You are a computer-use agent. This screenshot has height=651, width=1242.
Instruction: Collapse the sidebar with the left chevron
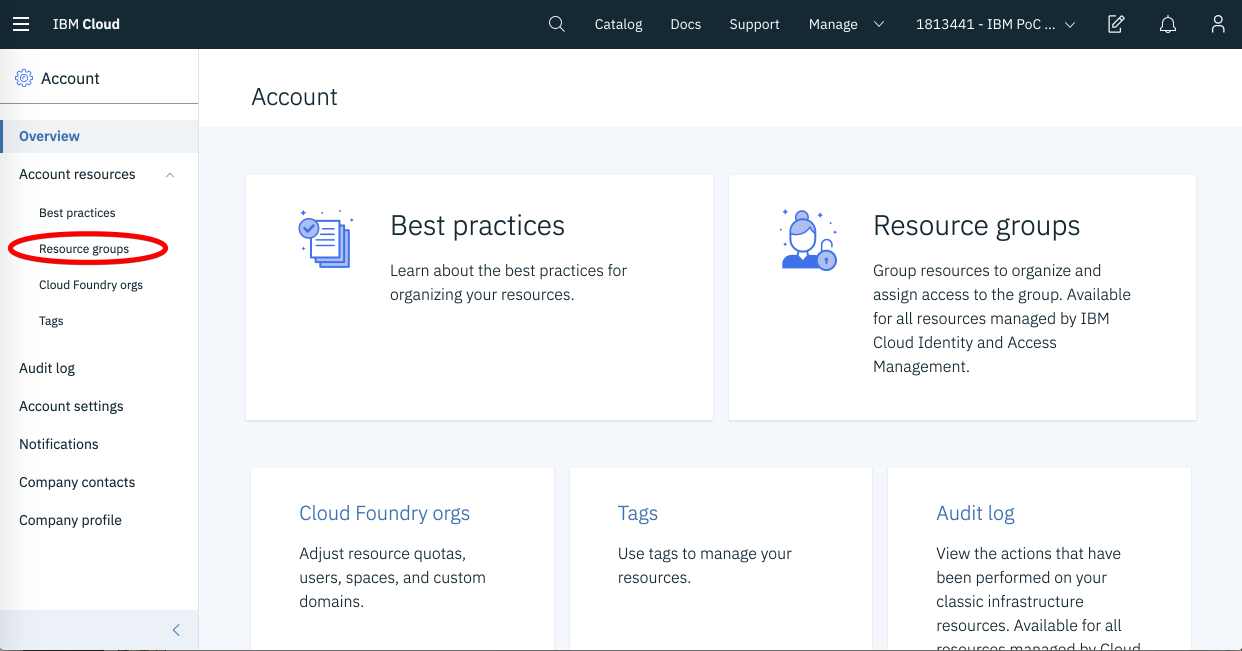[x=176, y=630]
